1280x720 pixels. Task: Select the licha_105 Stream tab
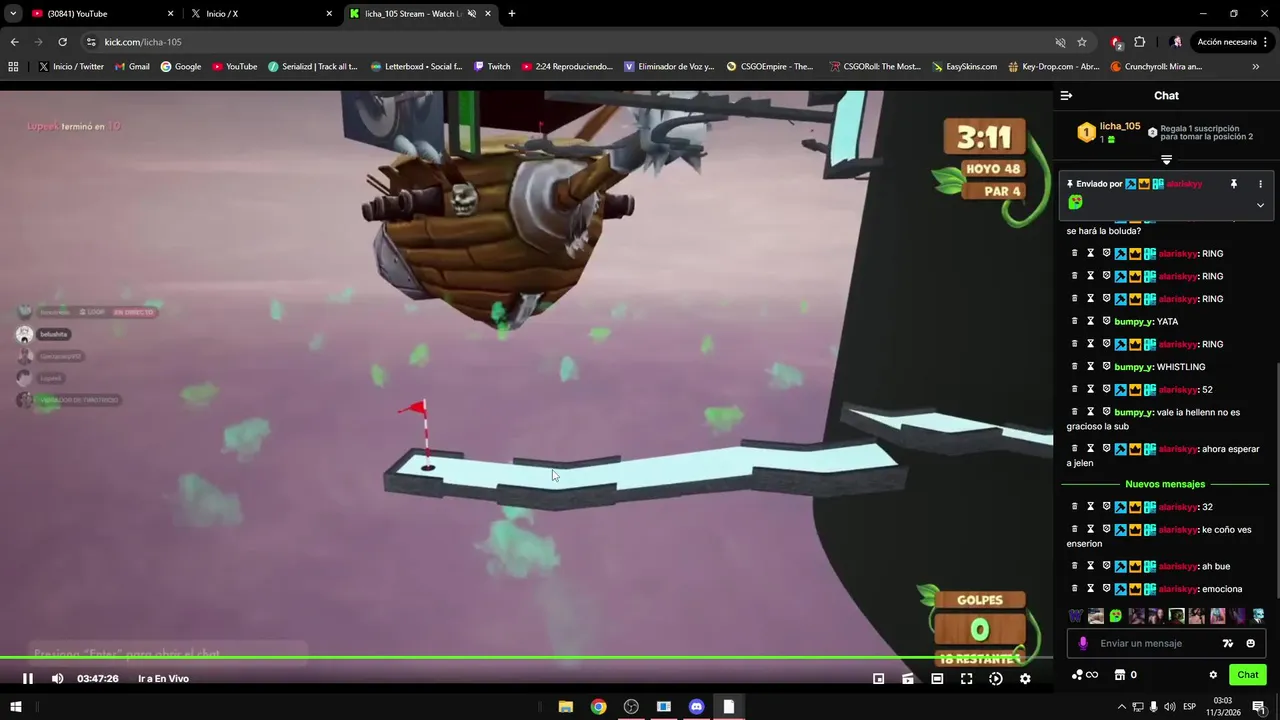(420, 14)
